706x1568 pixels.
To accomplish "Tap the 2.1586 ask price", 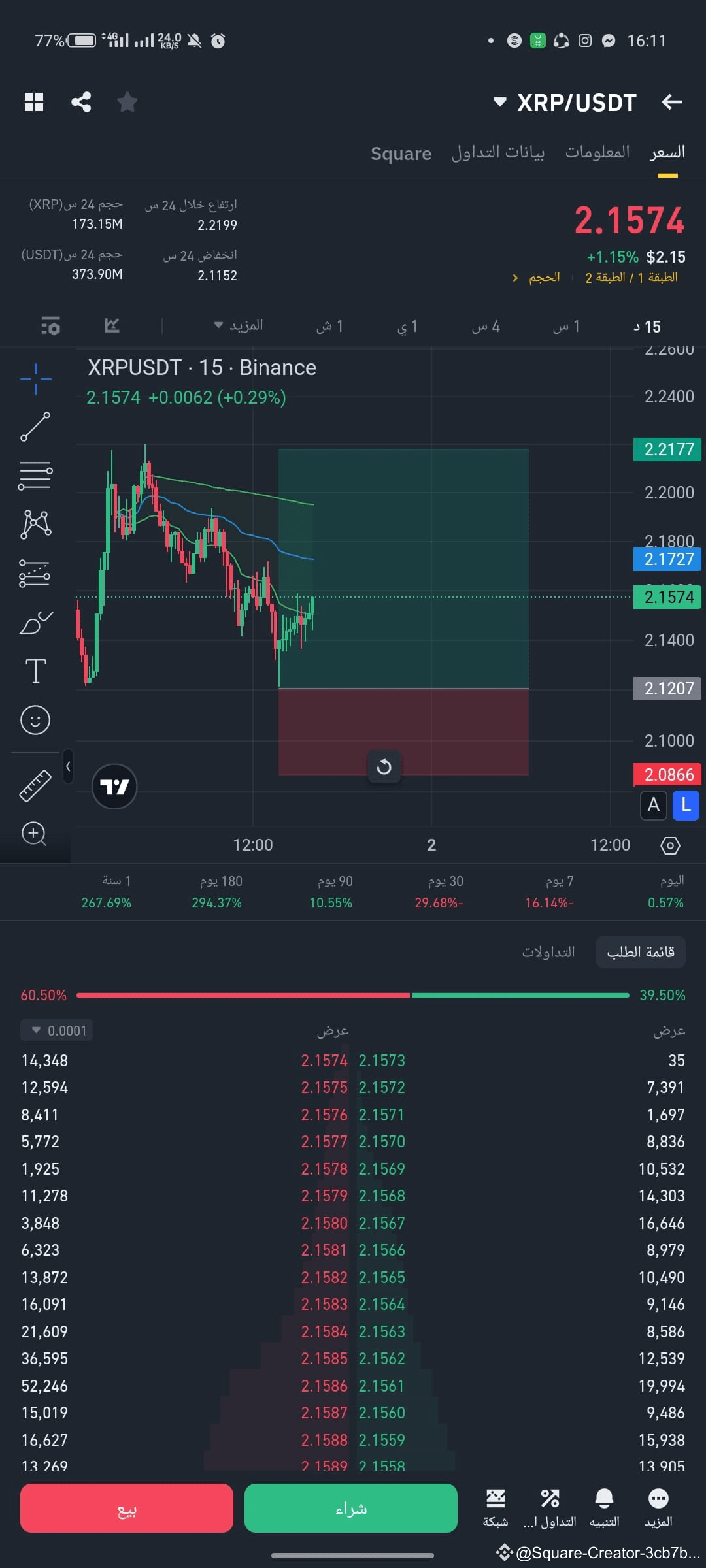I will click(324, 1386).
